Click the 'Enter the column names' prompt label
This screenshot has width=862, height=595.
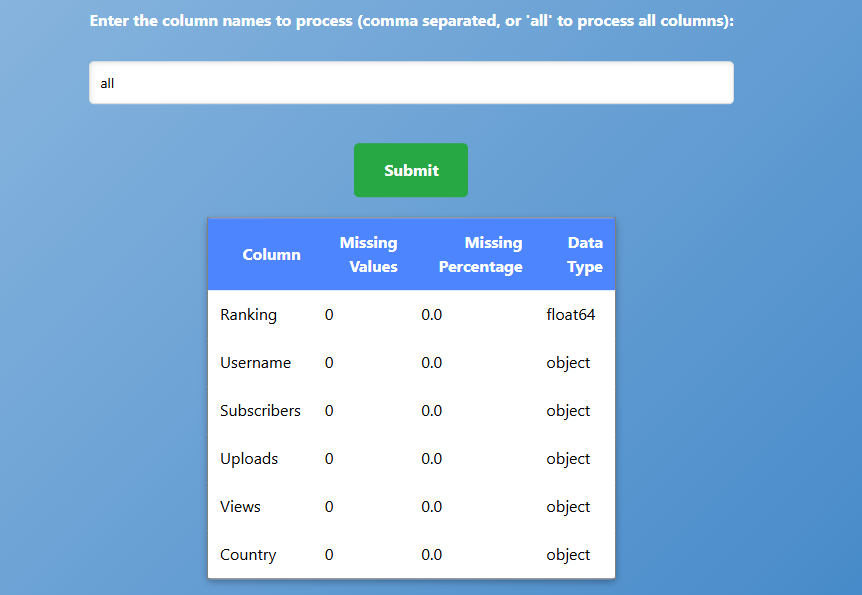(411, 21)
